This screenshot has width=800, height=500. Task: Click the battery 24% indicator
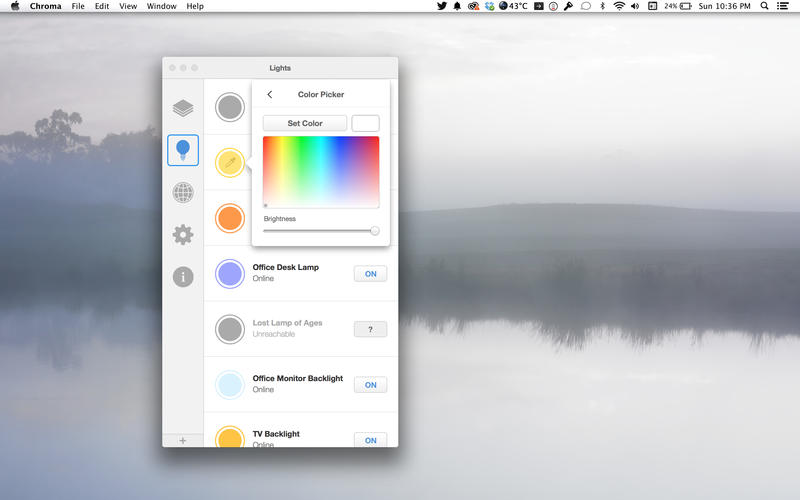point(678,6)
